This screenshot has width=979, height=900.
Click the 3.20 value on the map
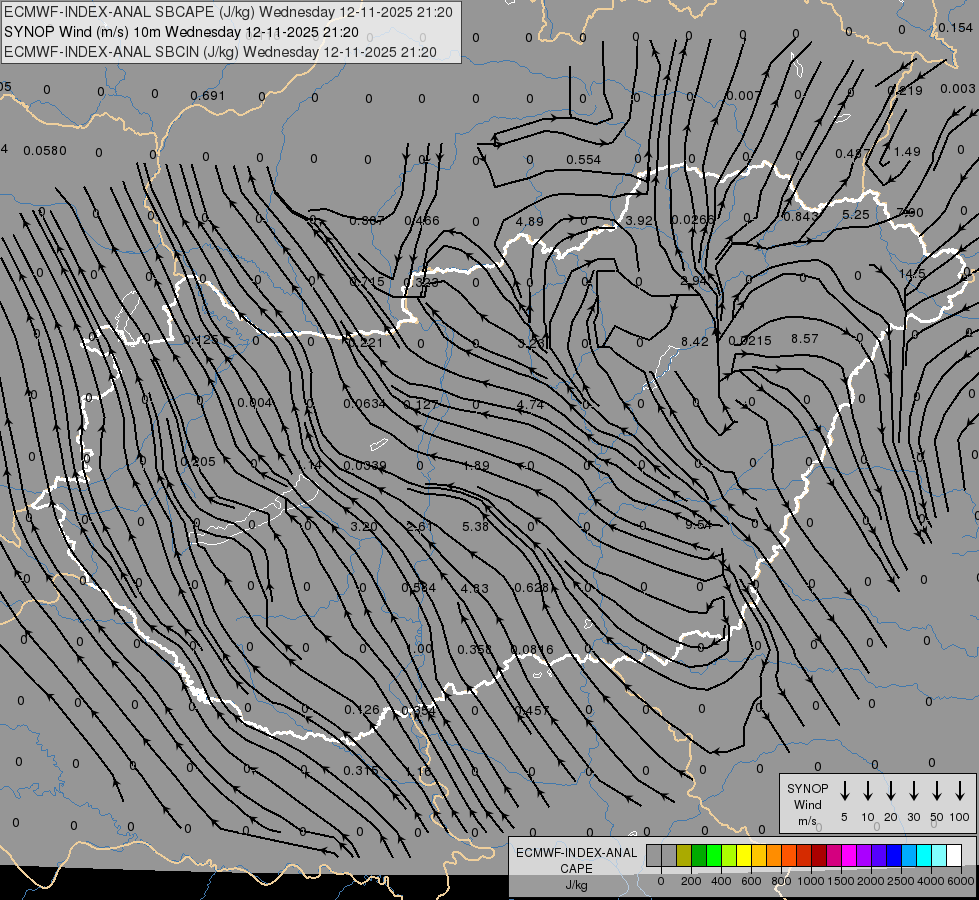[x=363, y=527]
